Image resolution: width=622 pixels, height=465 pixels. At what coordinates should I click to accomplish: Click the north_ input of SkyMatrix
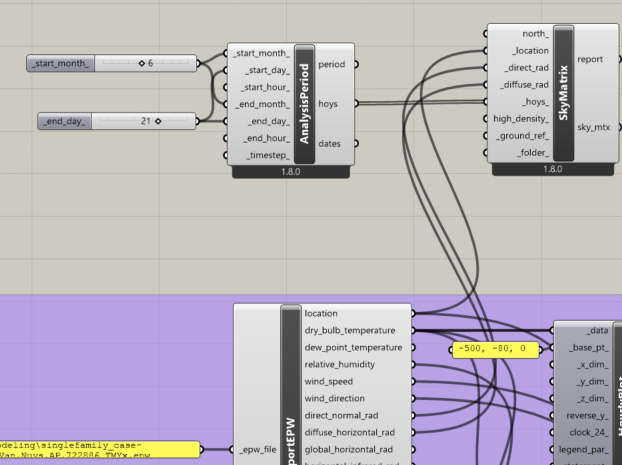pyautogui.click(x=536, y=34)
